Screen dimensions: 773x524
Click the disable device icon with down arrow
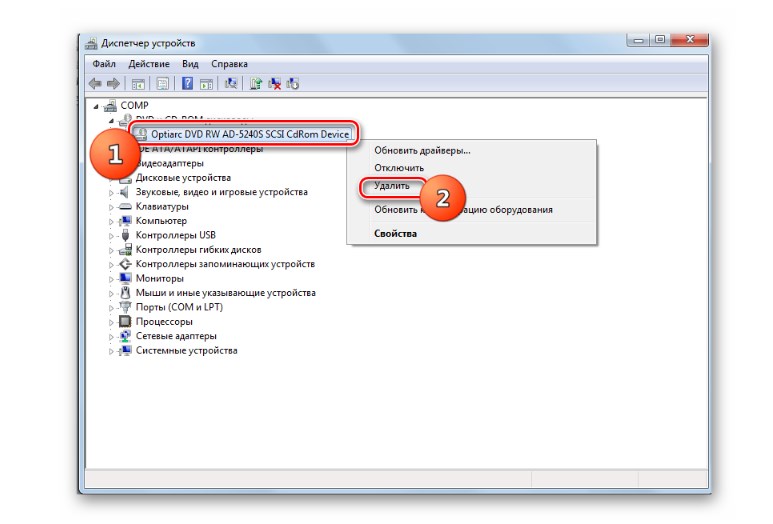[293, 84]
